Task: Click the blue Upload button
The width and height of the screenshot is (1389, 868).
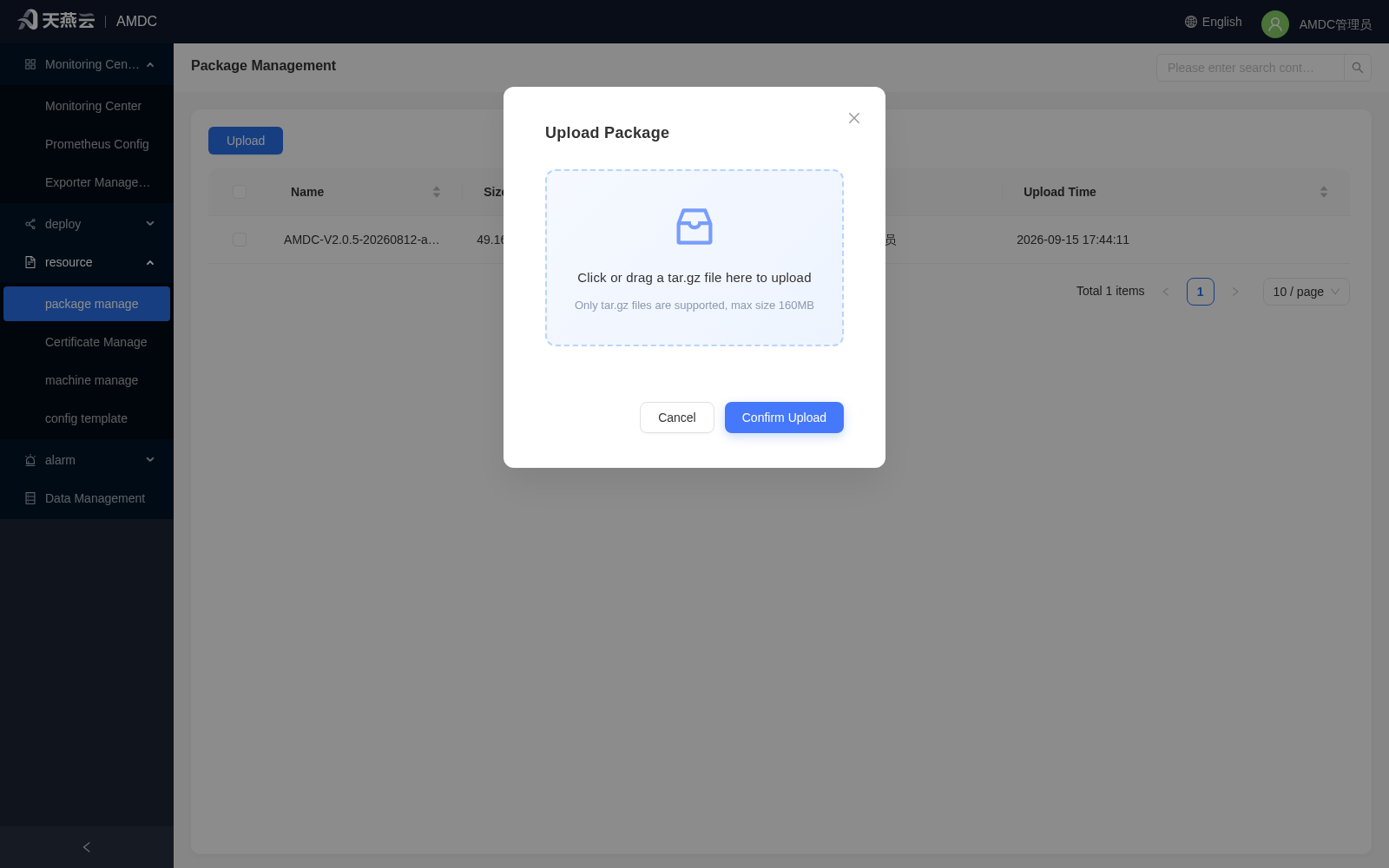Action: tap(246, 141)
